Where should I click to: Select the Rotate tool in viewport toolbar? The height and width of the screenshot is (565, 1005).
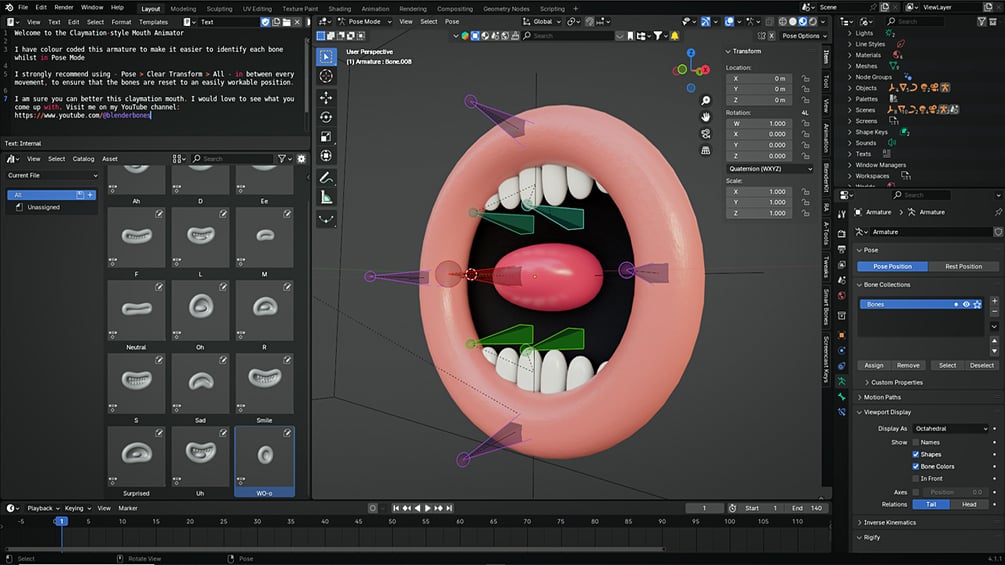pos(326,117)
